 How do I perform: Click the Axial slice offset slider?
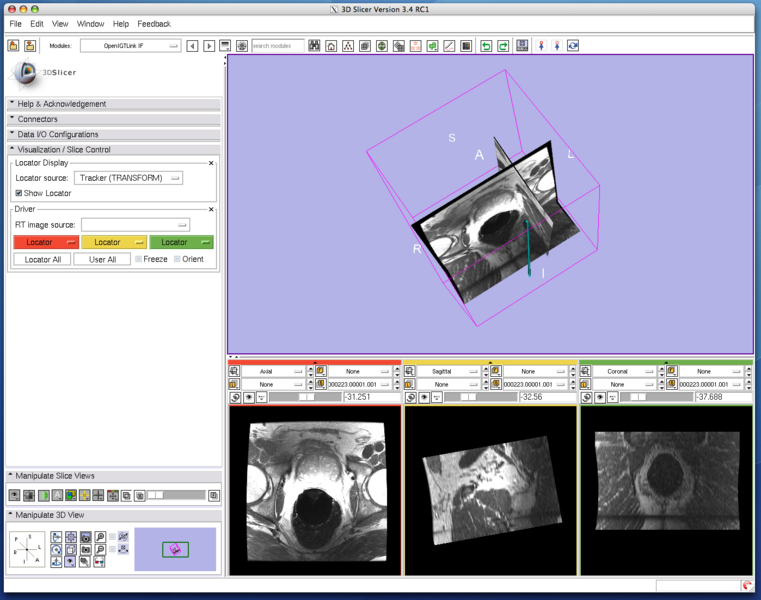point(306,397)
